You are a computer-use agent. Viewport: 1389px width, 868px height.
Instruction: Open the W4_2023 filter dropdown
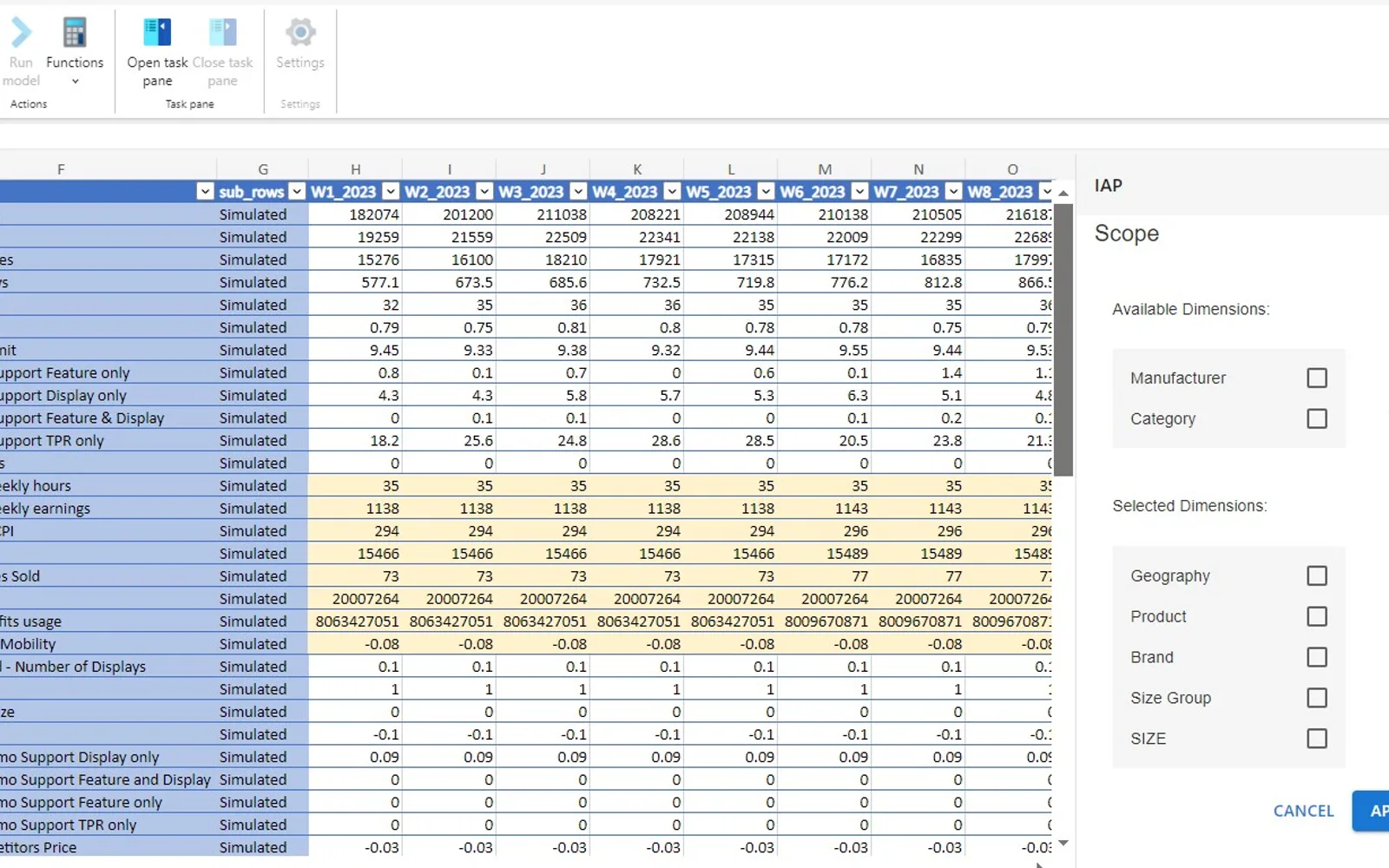coord(672,192)
